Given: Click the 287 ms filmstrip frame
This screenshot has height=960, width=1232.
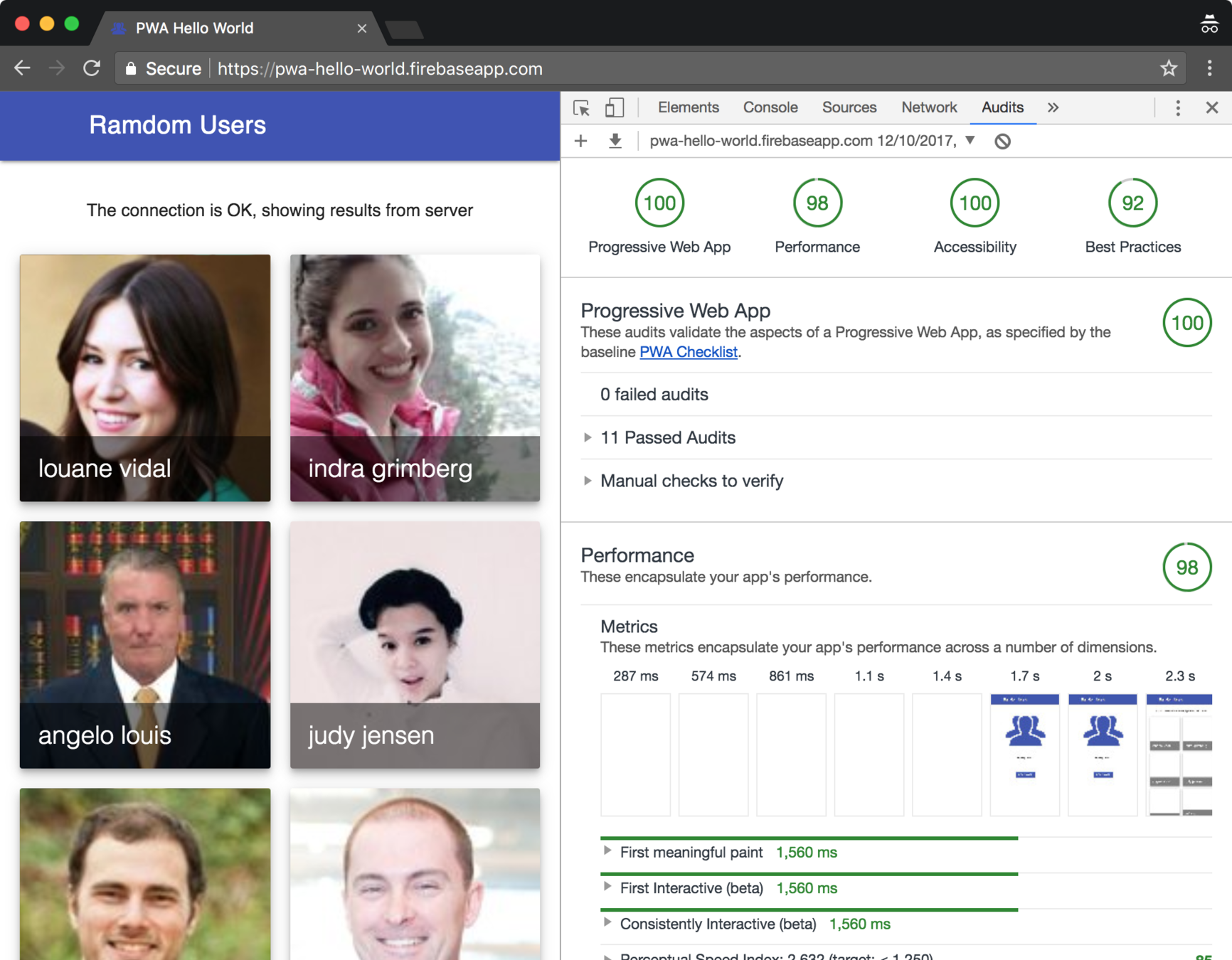Looking at the screenshot, I should (635, 754).
